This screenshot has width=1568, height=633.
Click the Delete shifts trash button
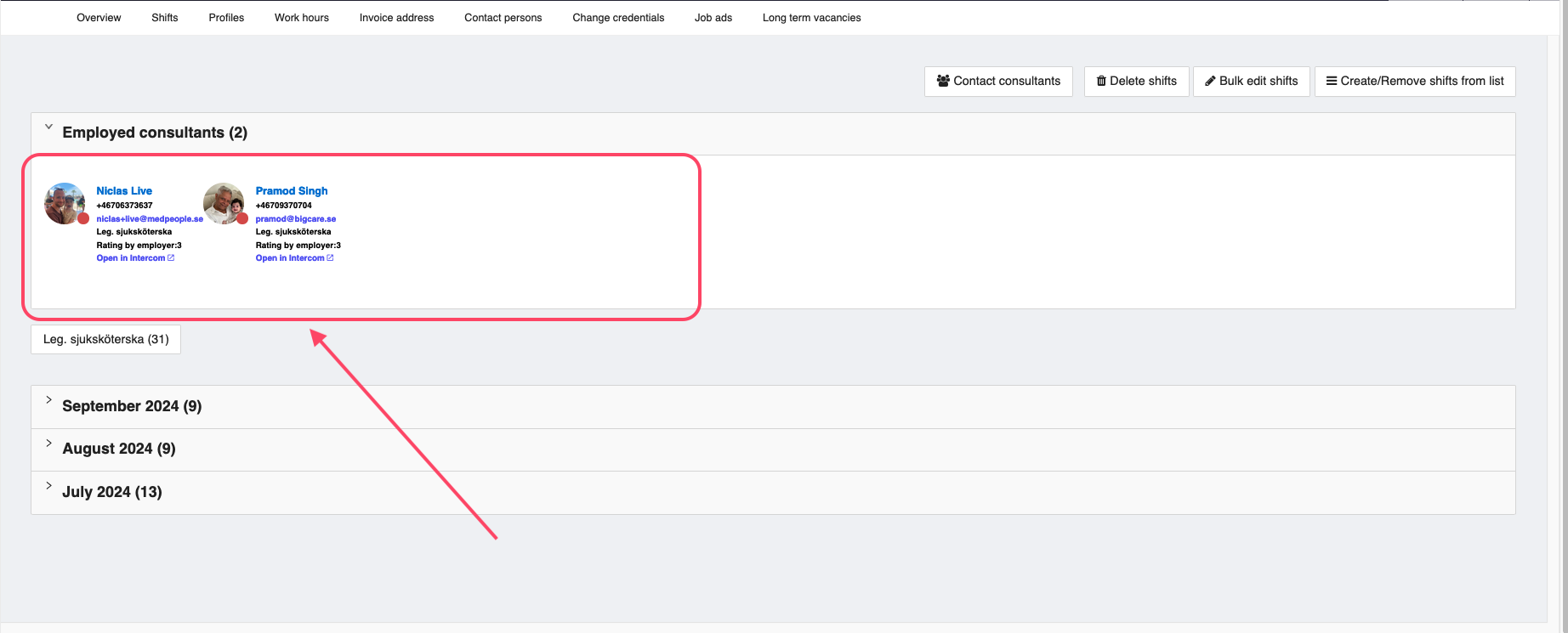[x=1136, y=82]
